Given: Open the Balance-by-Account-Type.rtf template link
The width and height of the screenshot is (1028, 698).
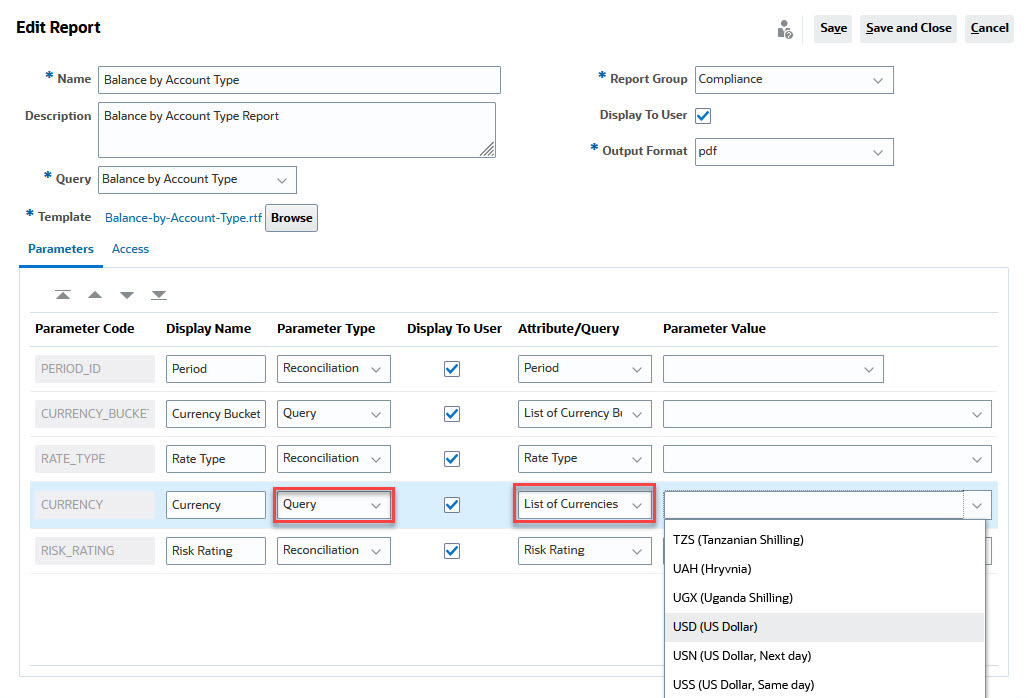Looking at the screenshot, I should point(183,218).
